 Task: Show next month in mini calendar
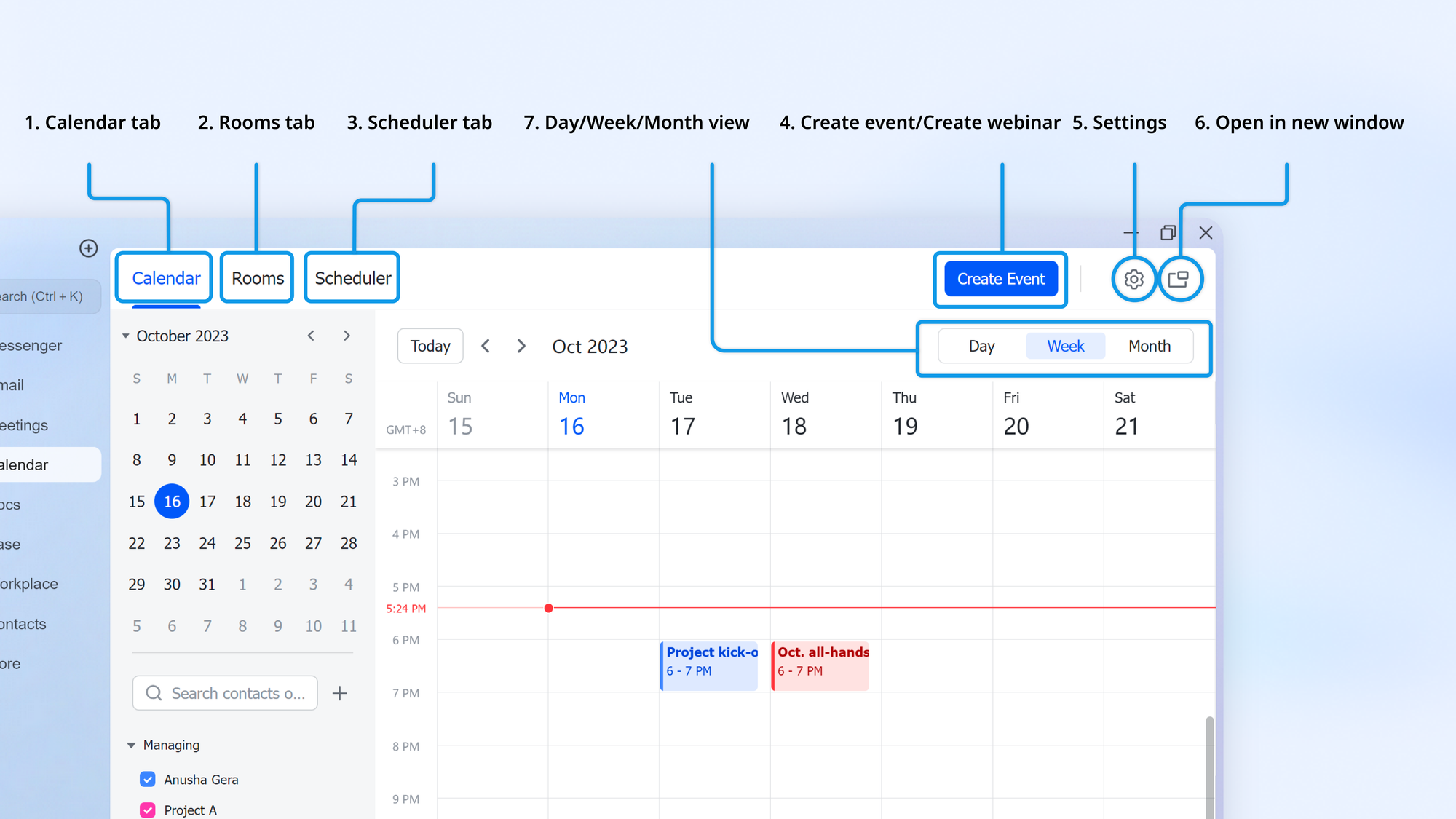(x=347, y=336)
